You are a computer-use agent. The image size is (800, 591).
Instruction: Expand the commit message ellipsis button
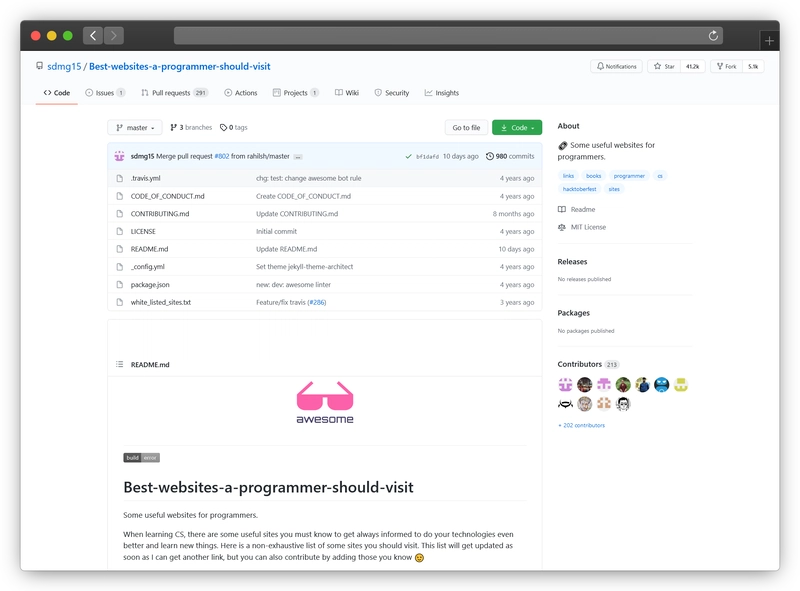[298, 157]
